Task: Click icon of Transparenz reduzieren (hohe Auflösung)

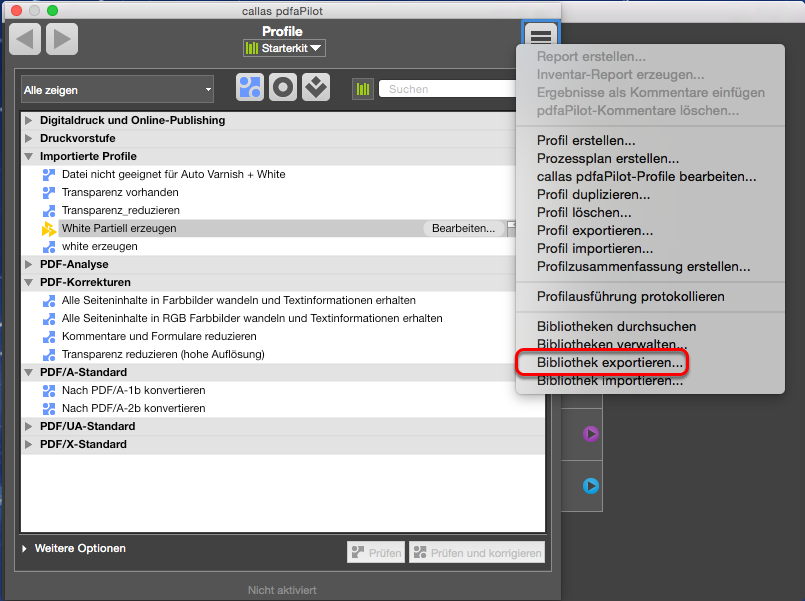Action: 49,354
